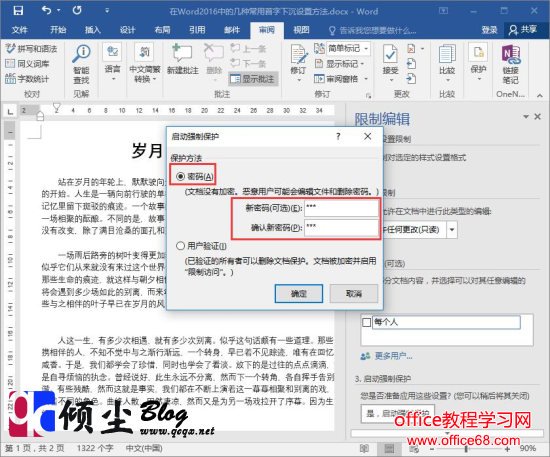Open the Customize Quick Access Toolbar arrow
The height and width of the screenshot is (457, 550).
[x=107, y=11]
